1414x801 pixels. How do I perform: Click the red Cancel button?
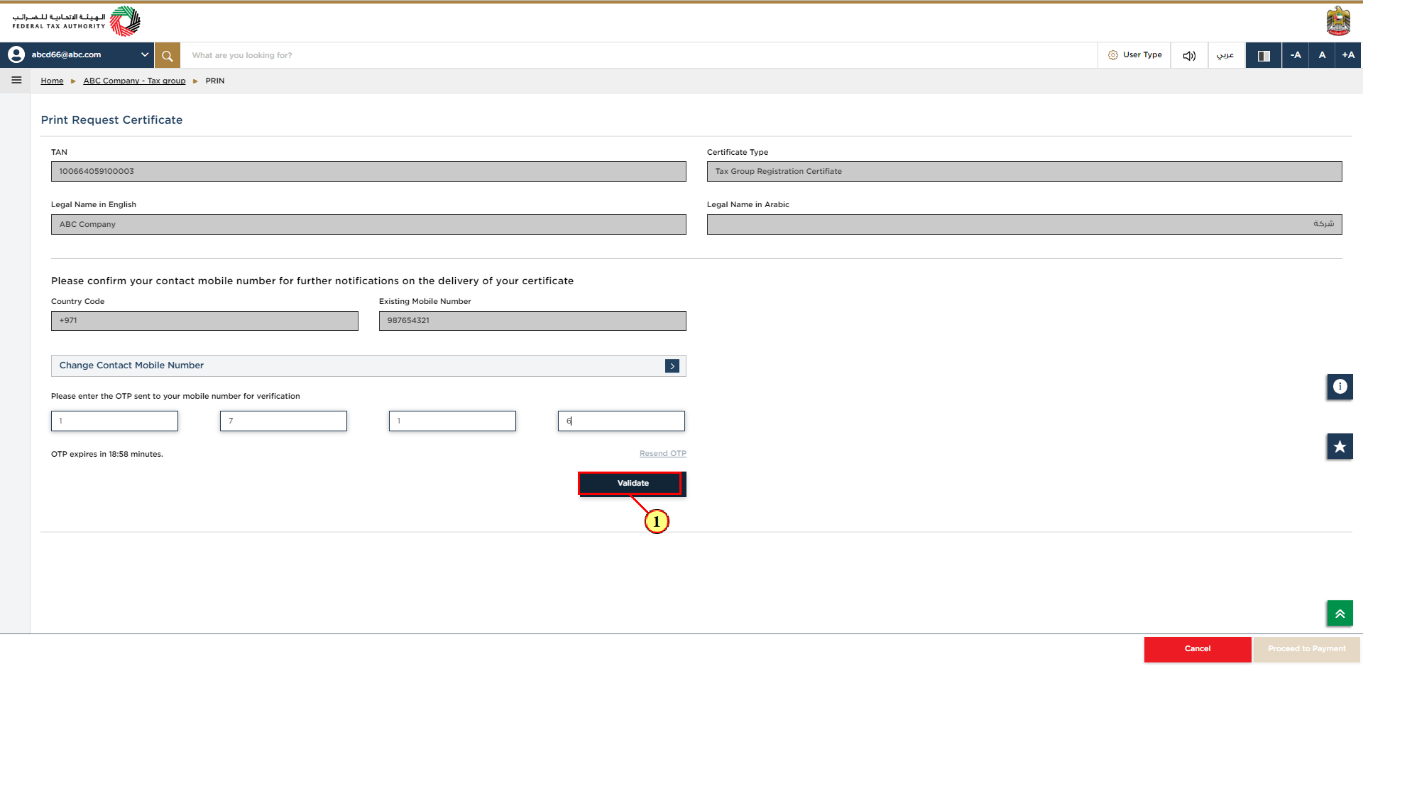tap(1197, 649)
